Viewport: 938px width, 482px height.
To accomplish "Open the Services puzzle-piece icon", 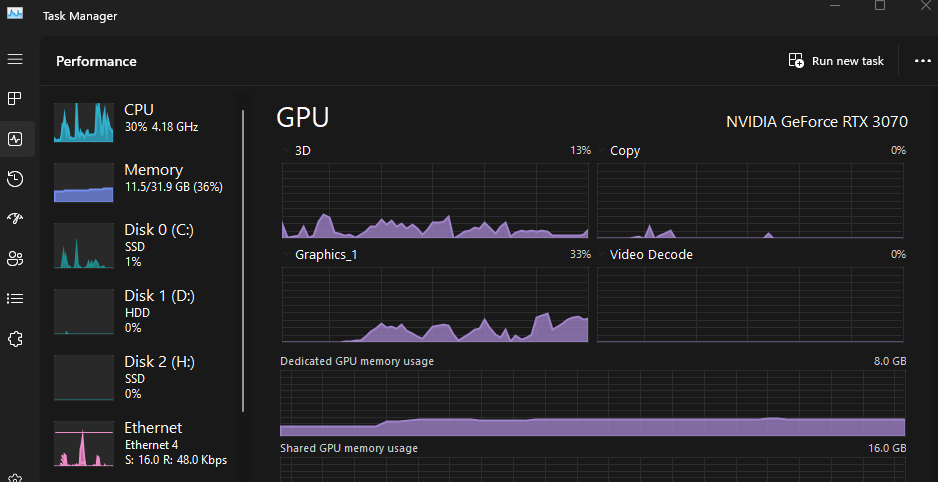I will [15, 339].
